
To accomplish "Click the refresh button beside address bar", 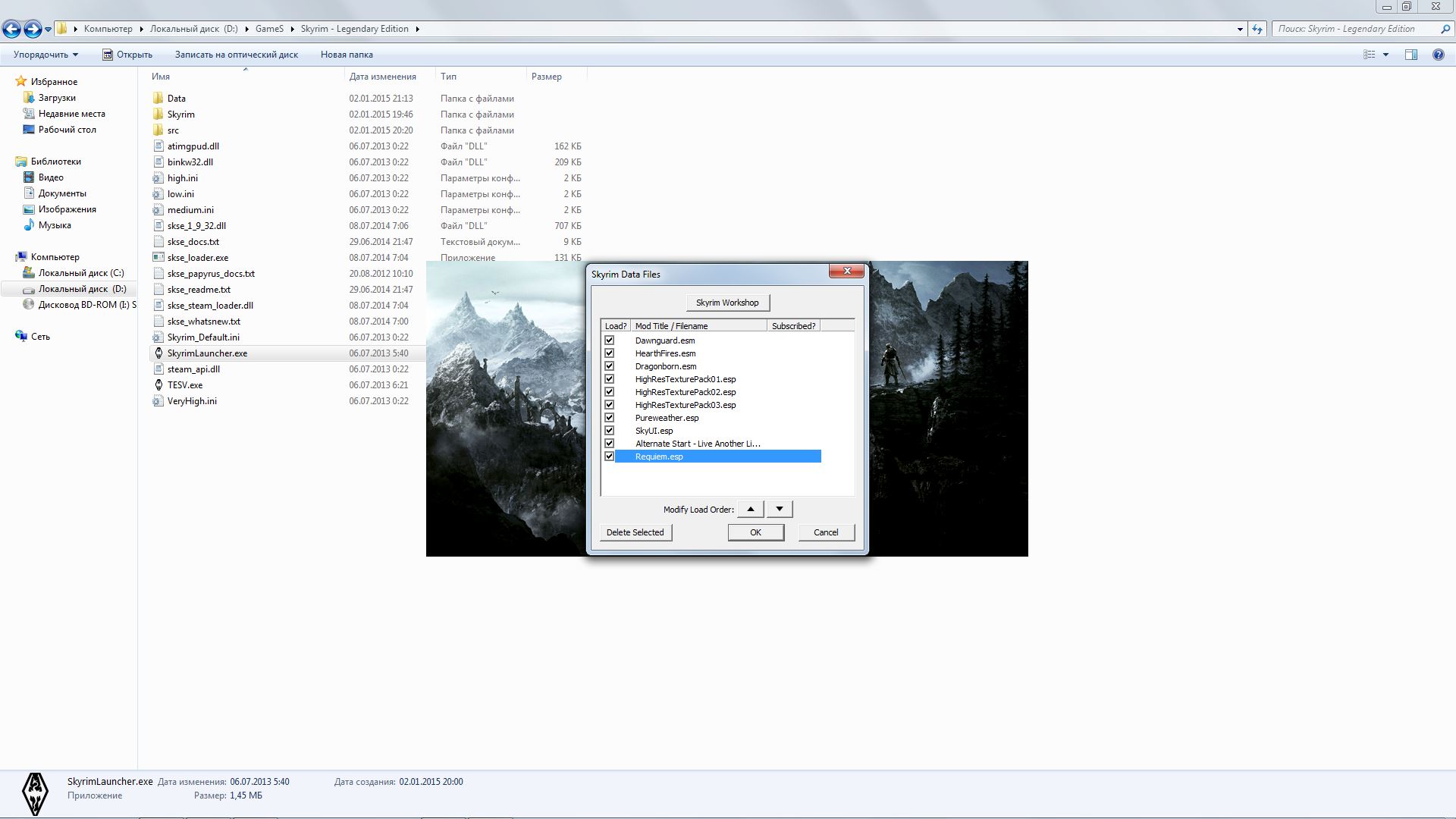I will 1257,29.
